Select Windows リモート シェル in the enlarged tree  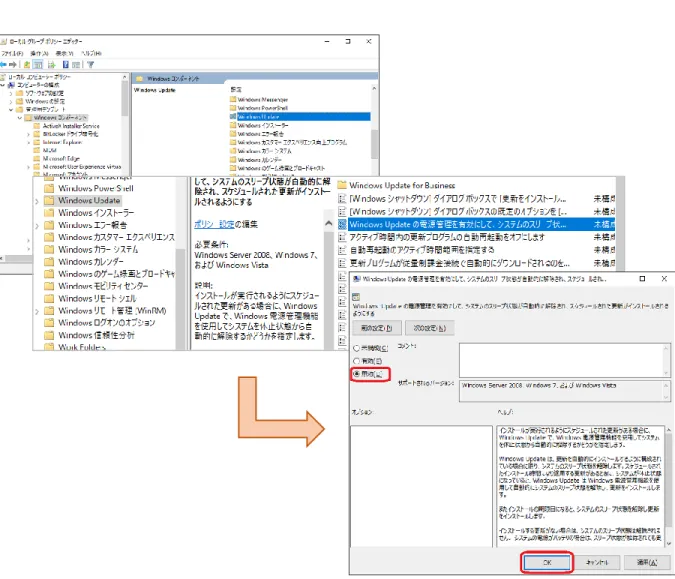click(97, 299)
